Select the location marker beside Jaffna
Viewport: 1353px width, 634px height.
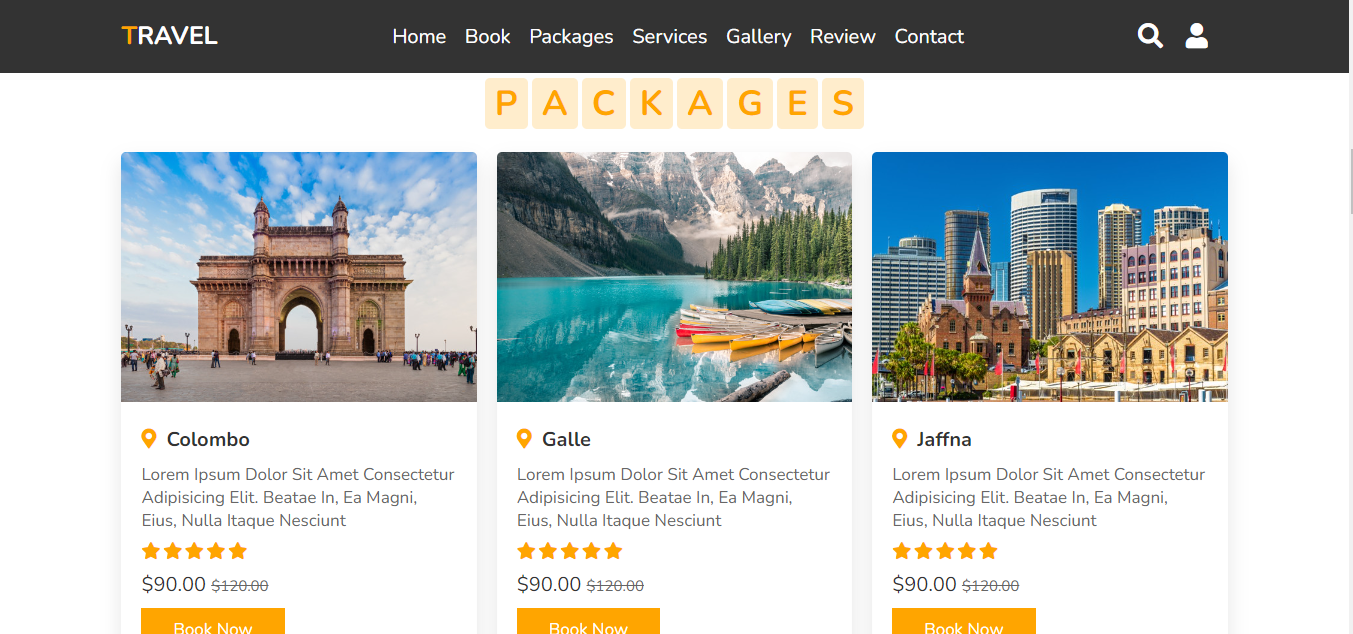pyautogui.click(x=899, y=438)
